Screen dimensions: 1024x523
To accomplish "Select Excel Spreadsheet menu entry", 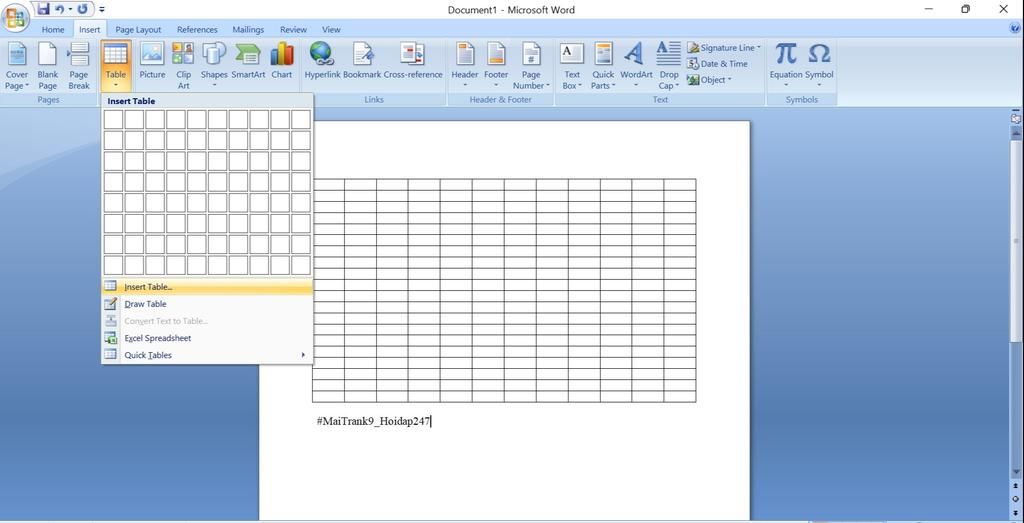I will tap(208, 338).
